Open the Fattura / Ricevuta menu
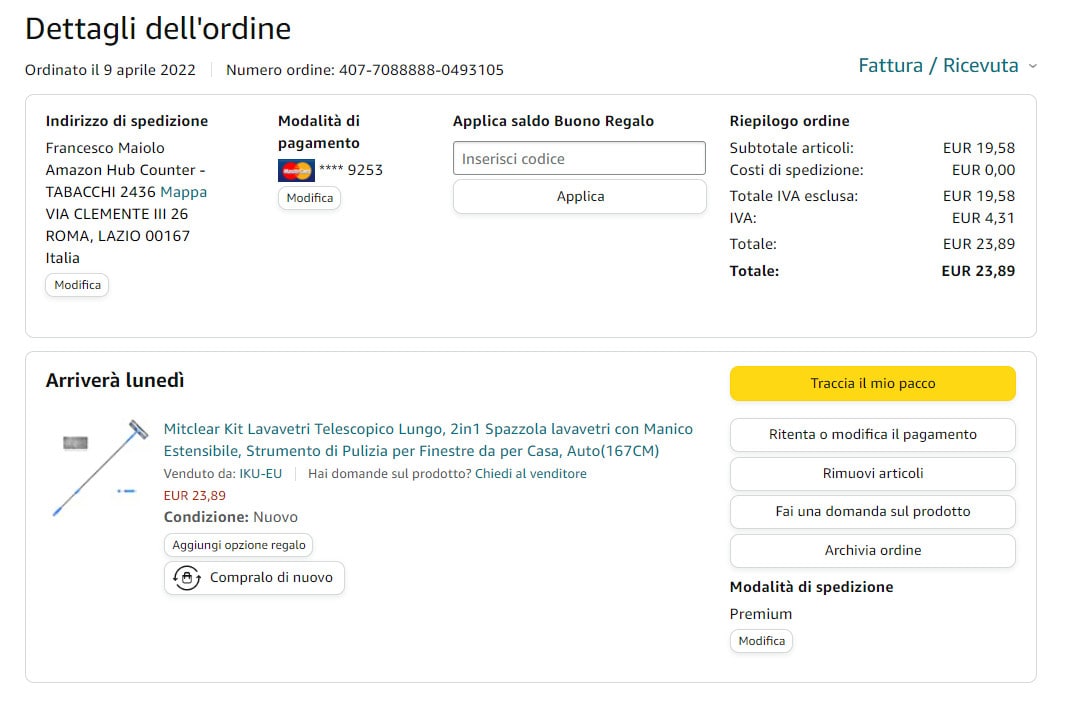 (x=938, y=66)
